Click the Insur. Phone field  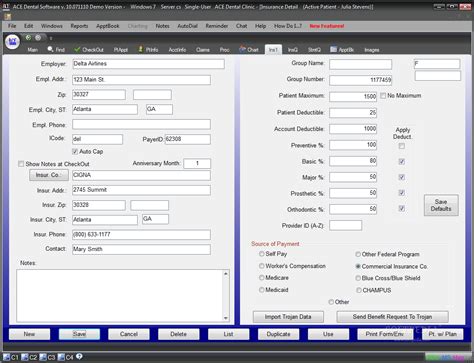coord(141,235)
